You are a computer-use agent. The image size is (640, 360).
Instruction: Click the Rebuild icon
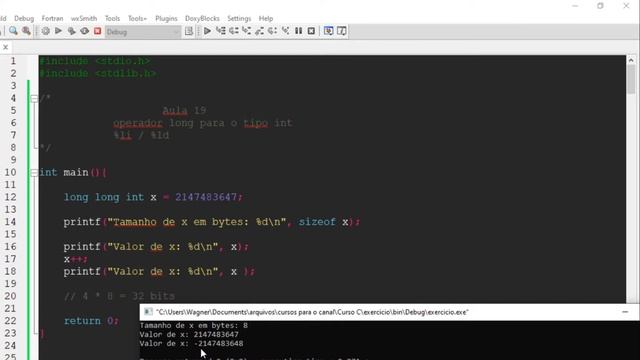click(x=84, y=31)
